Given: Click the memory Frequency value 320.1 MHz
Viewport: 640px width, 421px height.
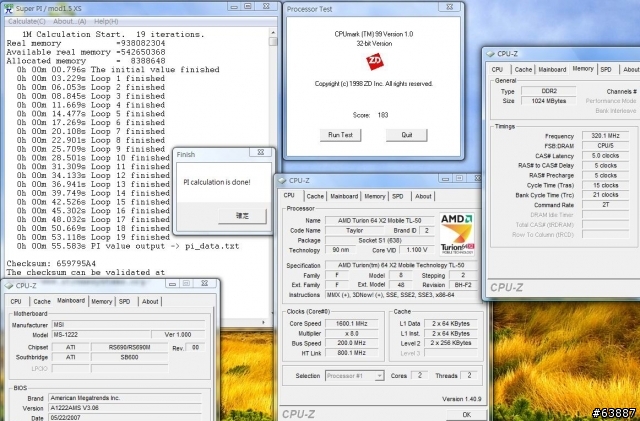Looking at the screenshot, I should point(605,136).
